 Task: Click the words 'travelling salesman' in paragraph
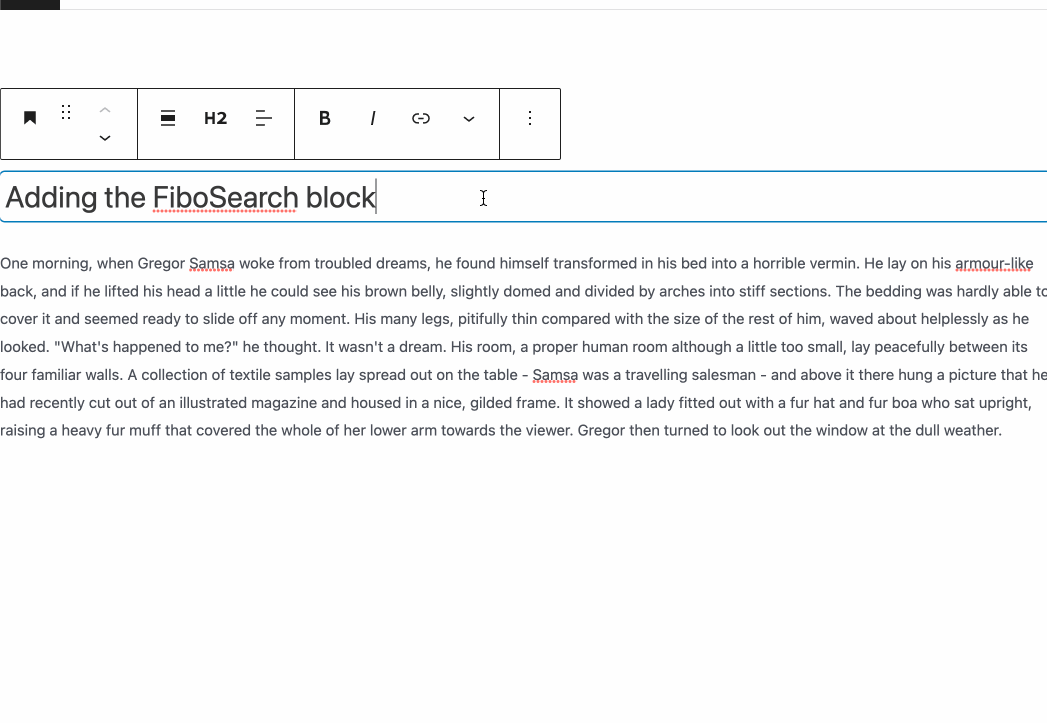(690, 375)
